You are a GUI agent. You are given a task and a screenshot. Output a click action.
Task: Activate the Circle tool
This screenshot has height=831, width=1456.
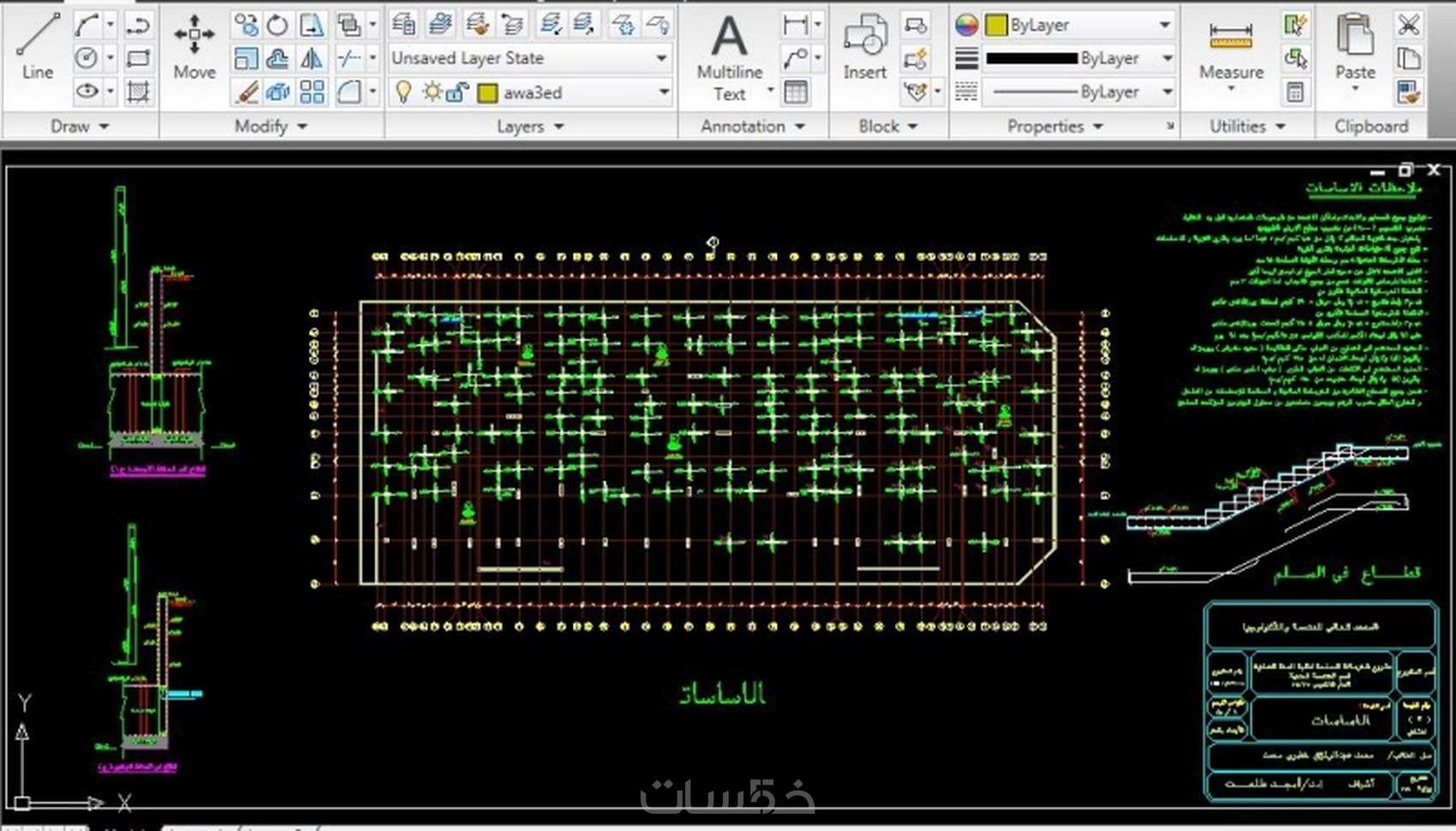coord(86,58)
